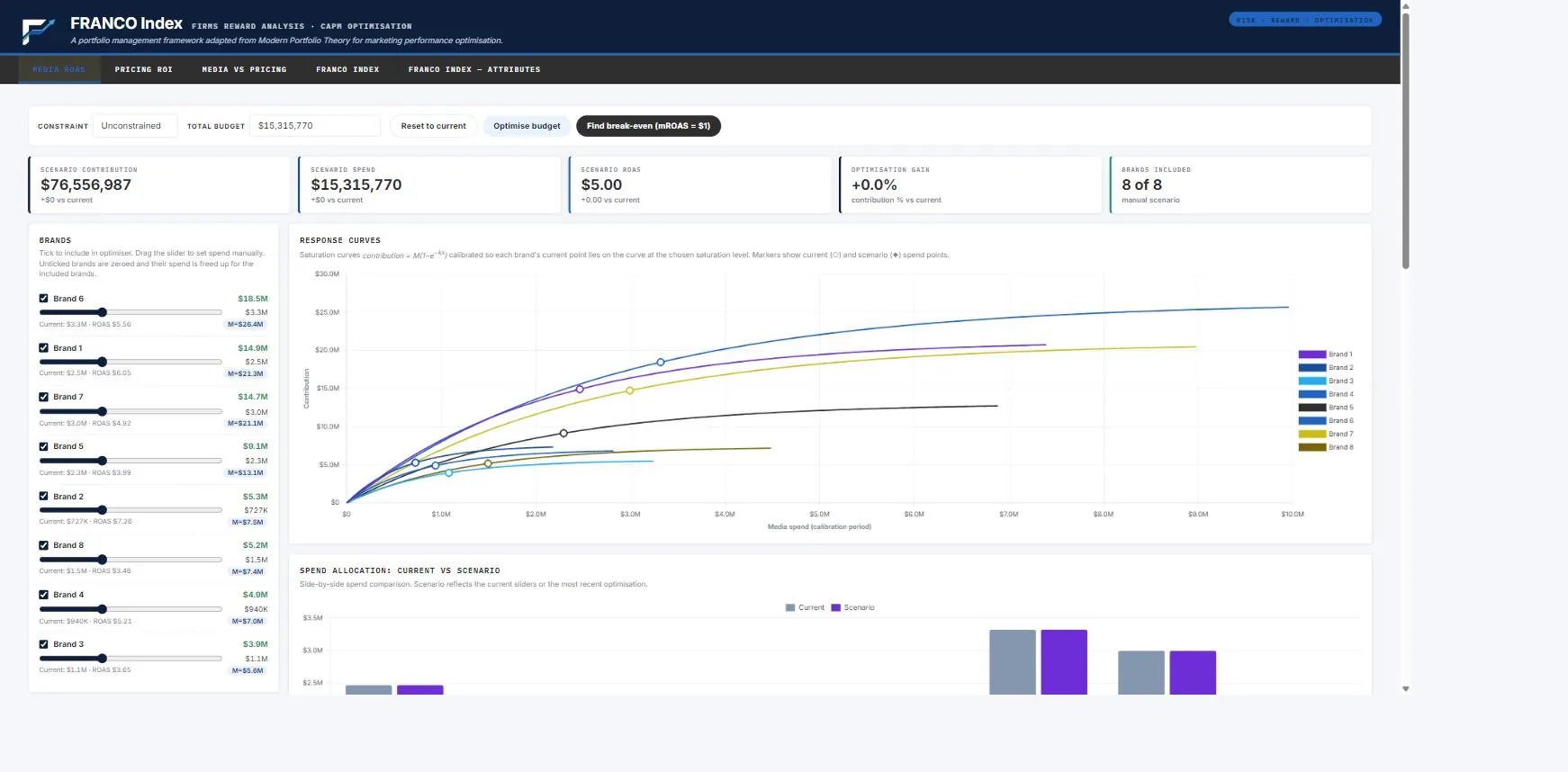Uncheck the Brand 3 checkbox
The height and width of the screenshot is (772, 1568).
point(43,644)
